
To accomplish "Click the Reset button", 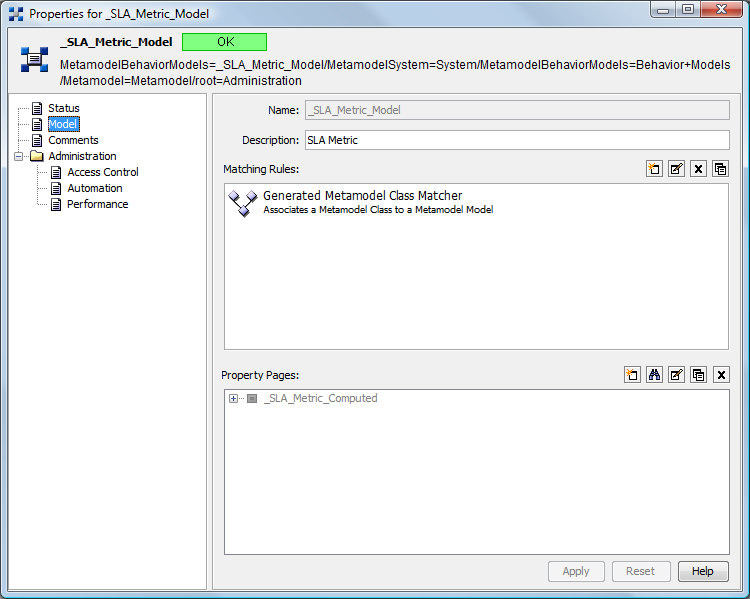I will point(640,571).
